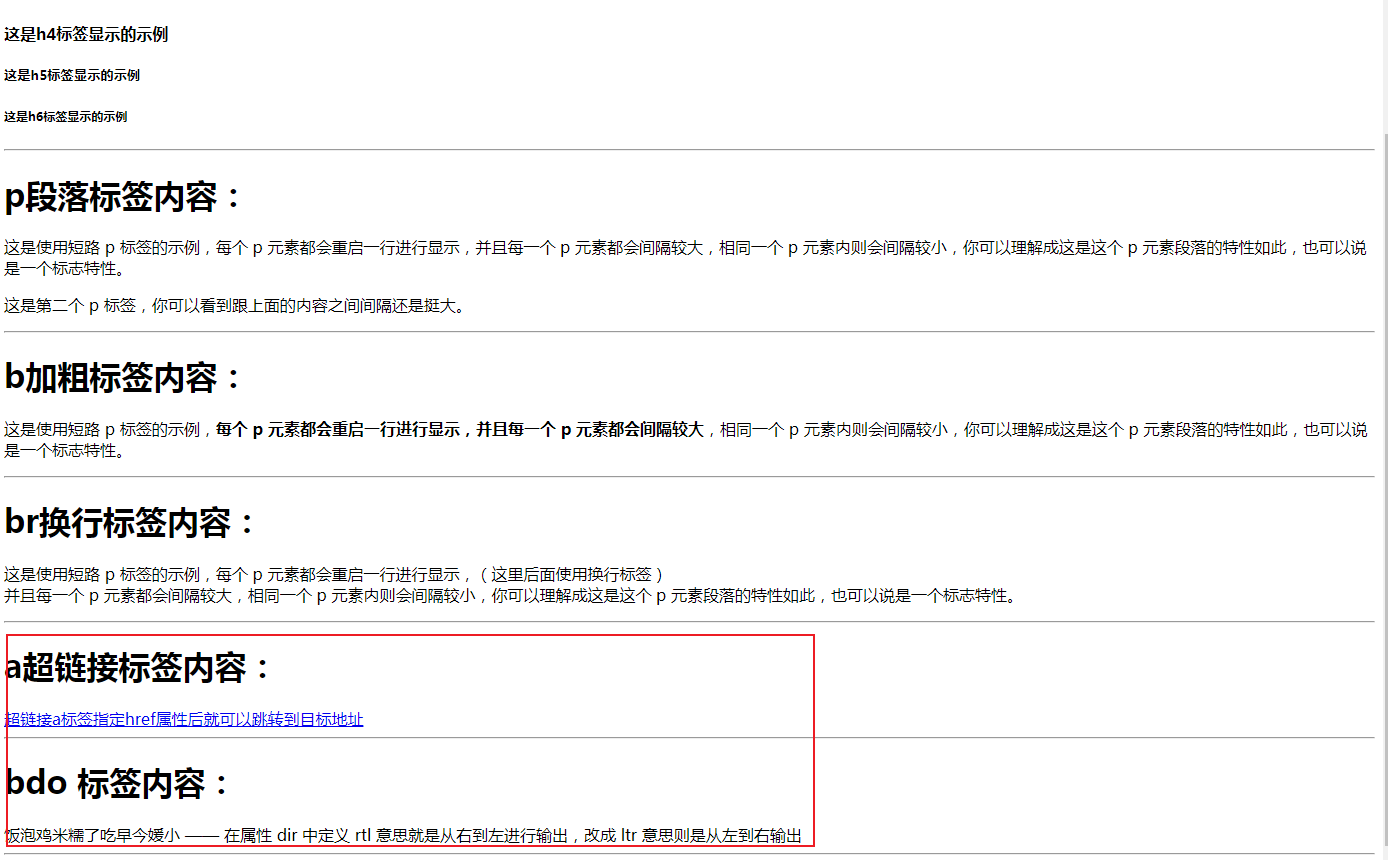Click the heading 'br换行标签内容：'
Viewport: 1388px width, 860px height.
click(x=131, y=522)
